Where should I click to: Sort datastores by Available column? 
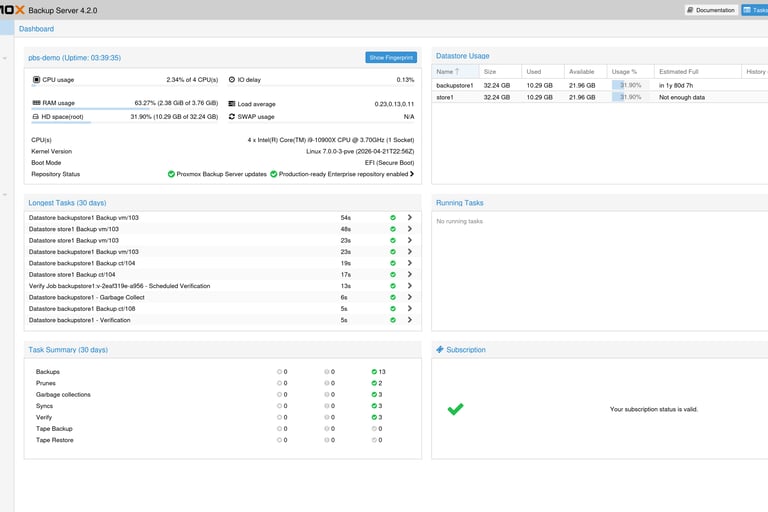point(585,72)
